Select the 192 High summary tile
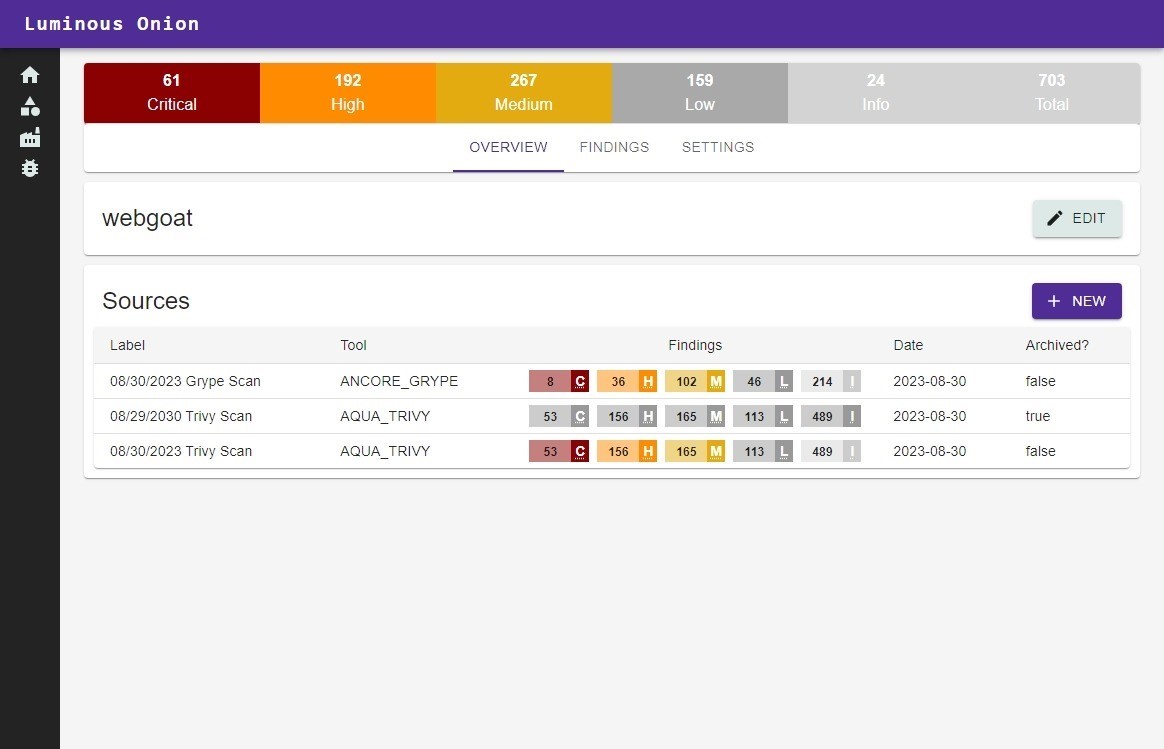Image resolution: width=1164 pixels, height=749 pixels. coord(347,93)
